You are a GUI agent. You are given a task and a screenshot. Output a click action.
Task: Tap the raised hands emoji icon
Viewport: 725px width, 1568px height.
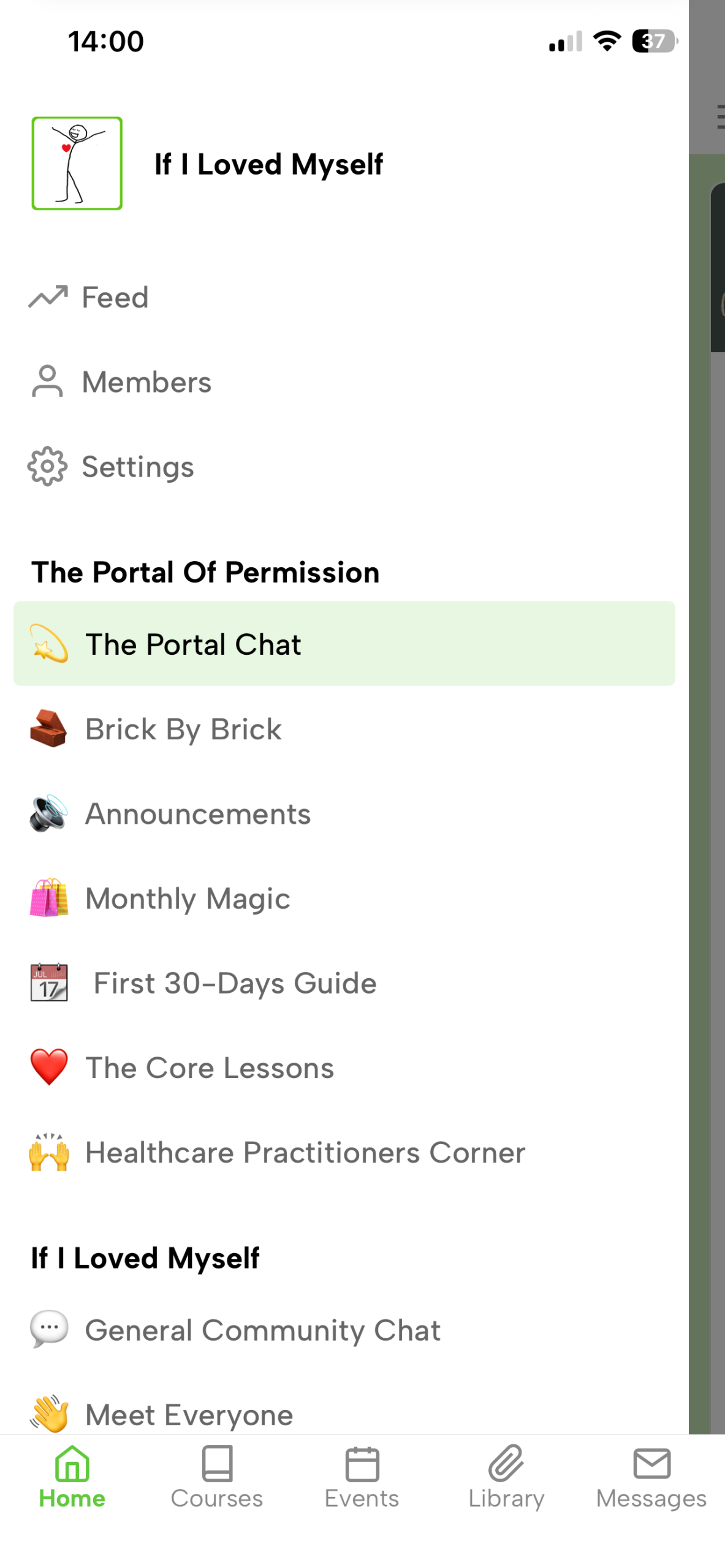(48, 1152)
